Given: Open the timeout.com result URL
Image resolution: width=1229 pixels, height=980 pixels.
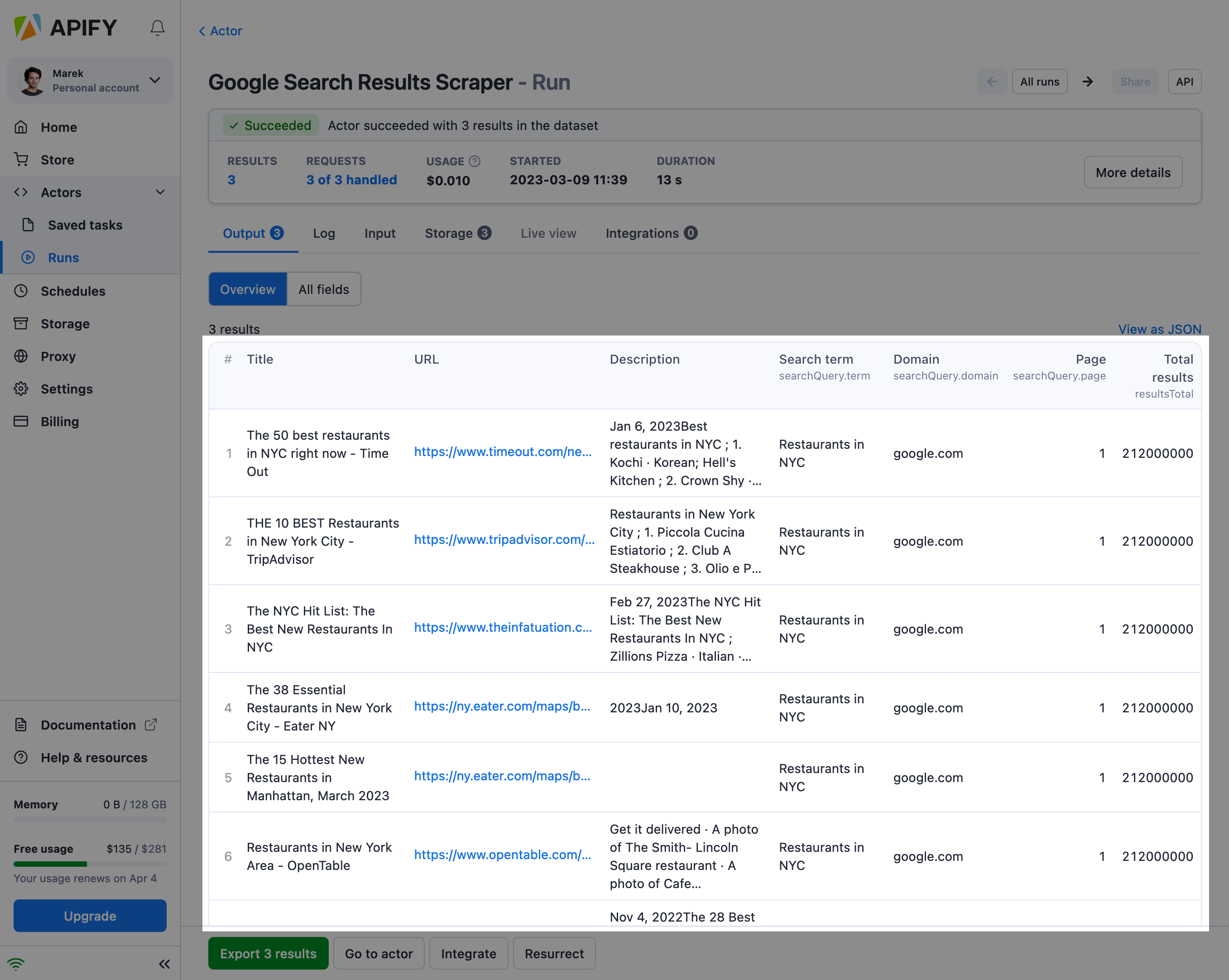Looking at the screenshot, I should [502, 452].
